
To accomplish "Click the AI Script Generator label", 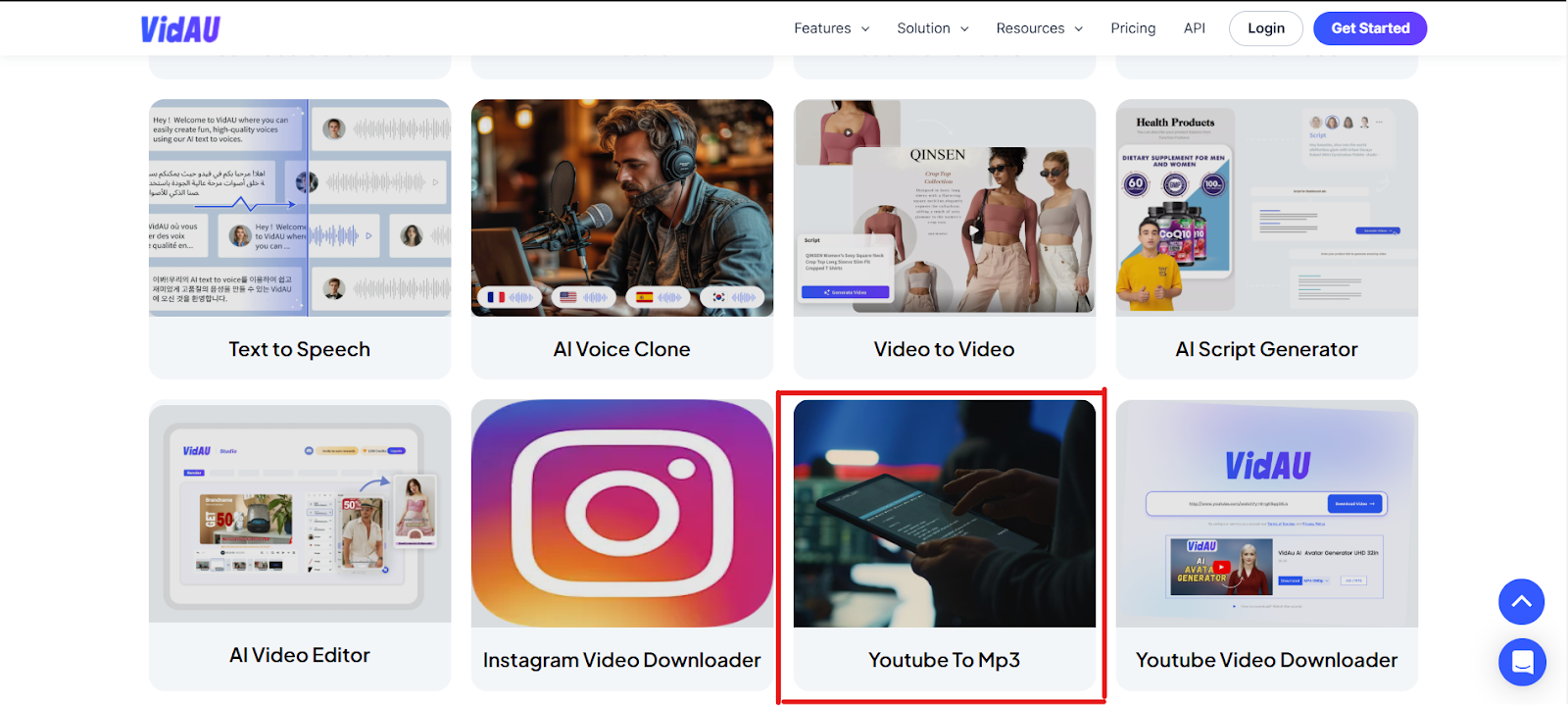I will [x=1267, y=349].
